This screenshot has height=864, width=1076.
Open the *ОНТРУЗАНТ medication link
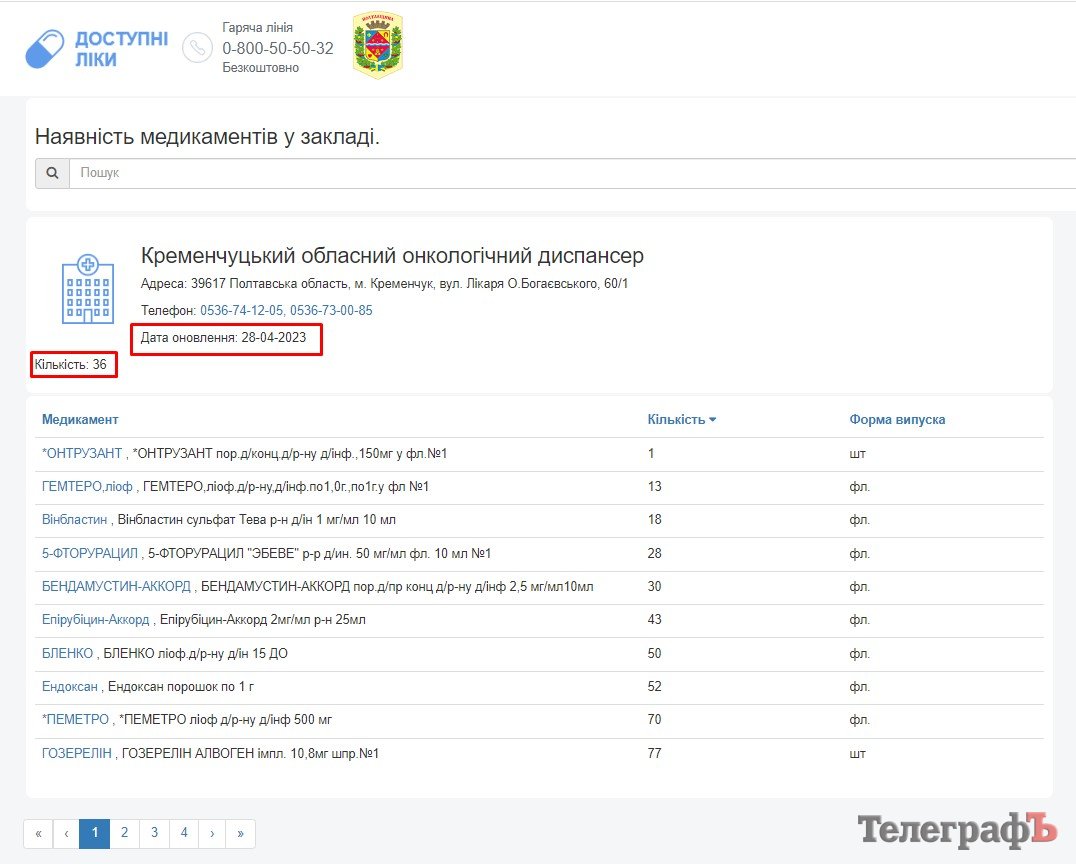82,454
